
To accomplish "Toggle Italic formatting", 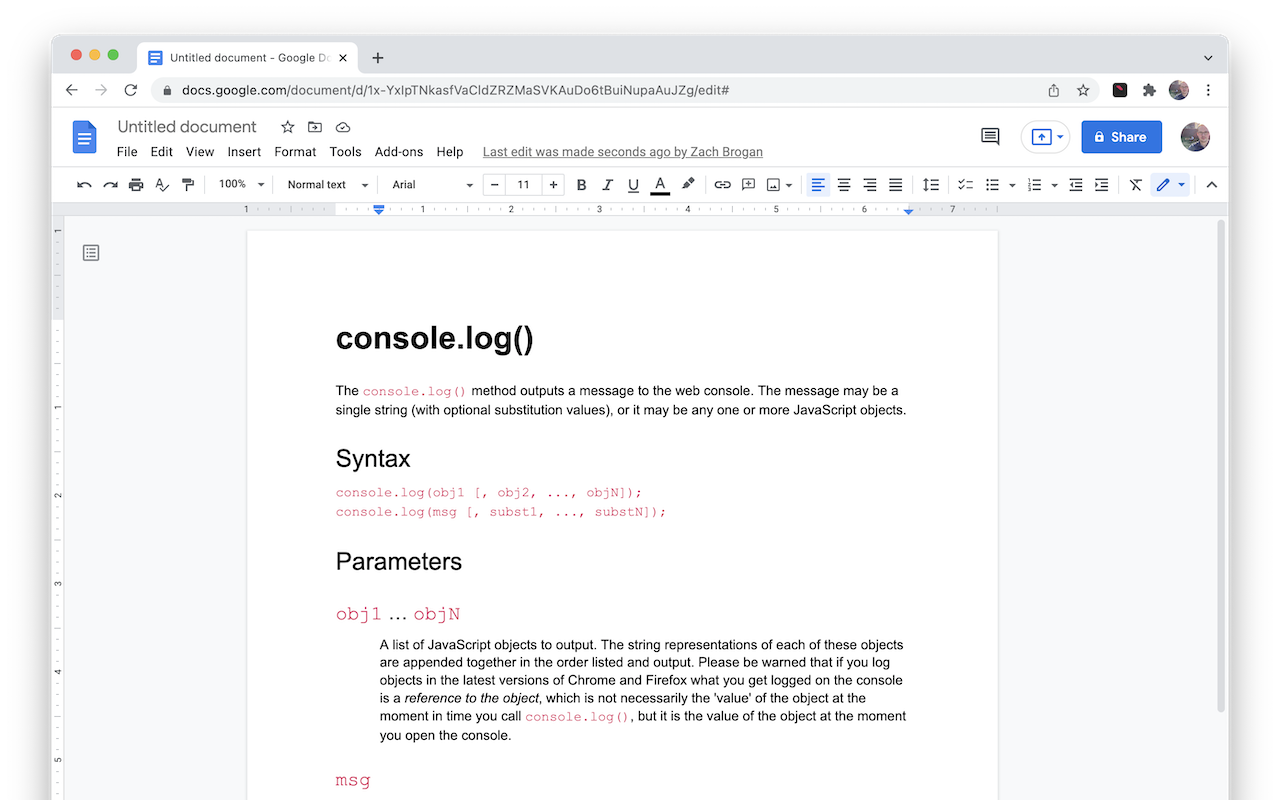I will (x=607, y=185).
